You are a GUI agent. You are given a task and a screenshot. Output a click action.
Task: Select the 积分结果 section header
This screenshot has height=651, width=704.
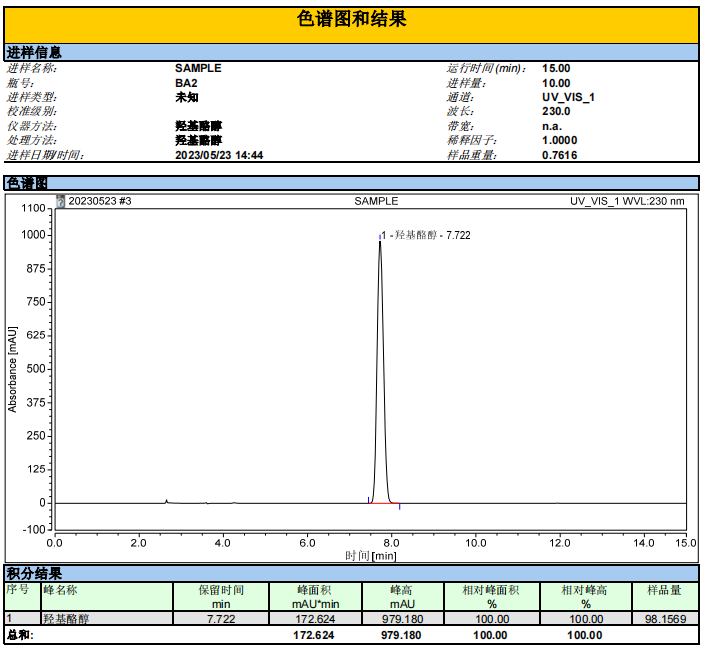tap(34, 574)
